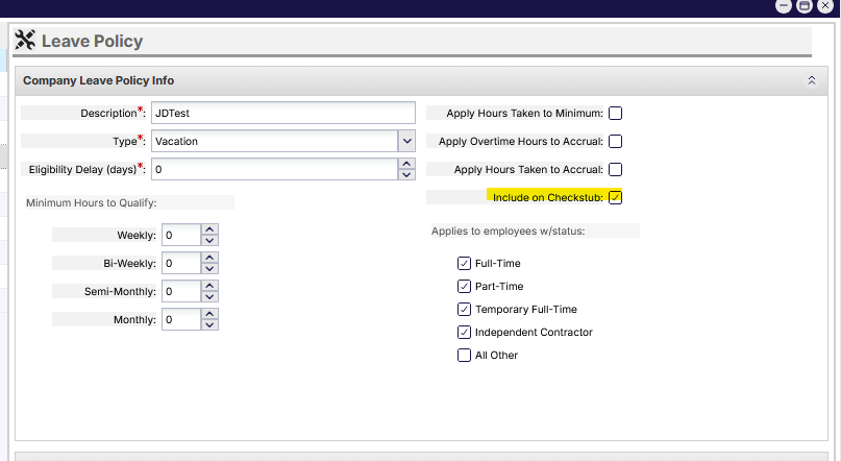The height and width of the screenshot is (461, 841).
Task: Uncheck Include on Checkstub checkbox
Action: point(615,197)
